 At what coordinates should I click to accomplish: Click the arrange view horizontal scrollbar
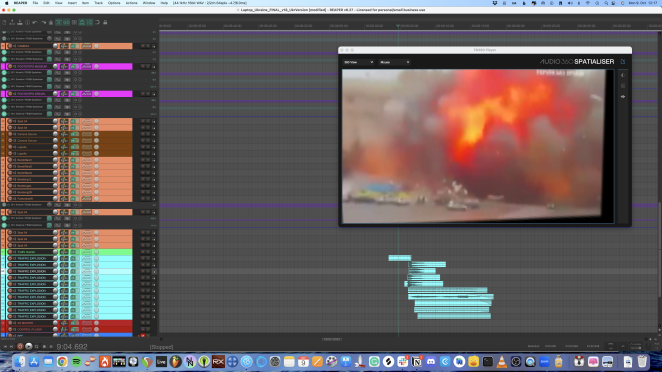(332, 339)
